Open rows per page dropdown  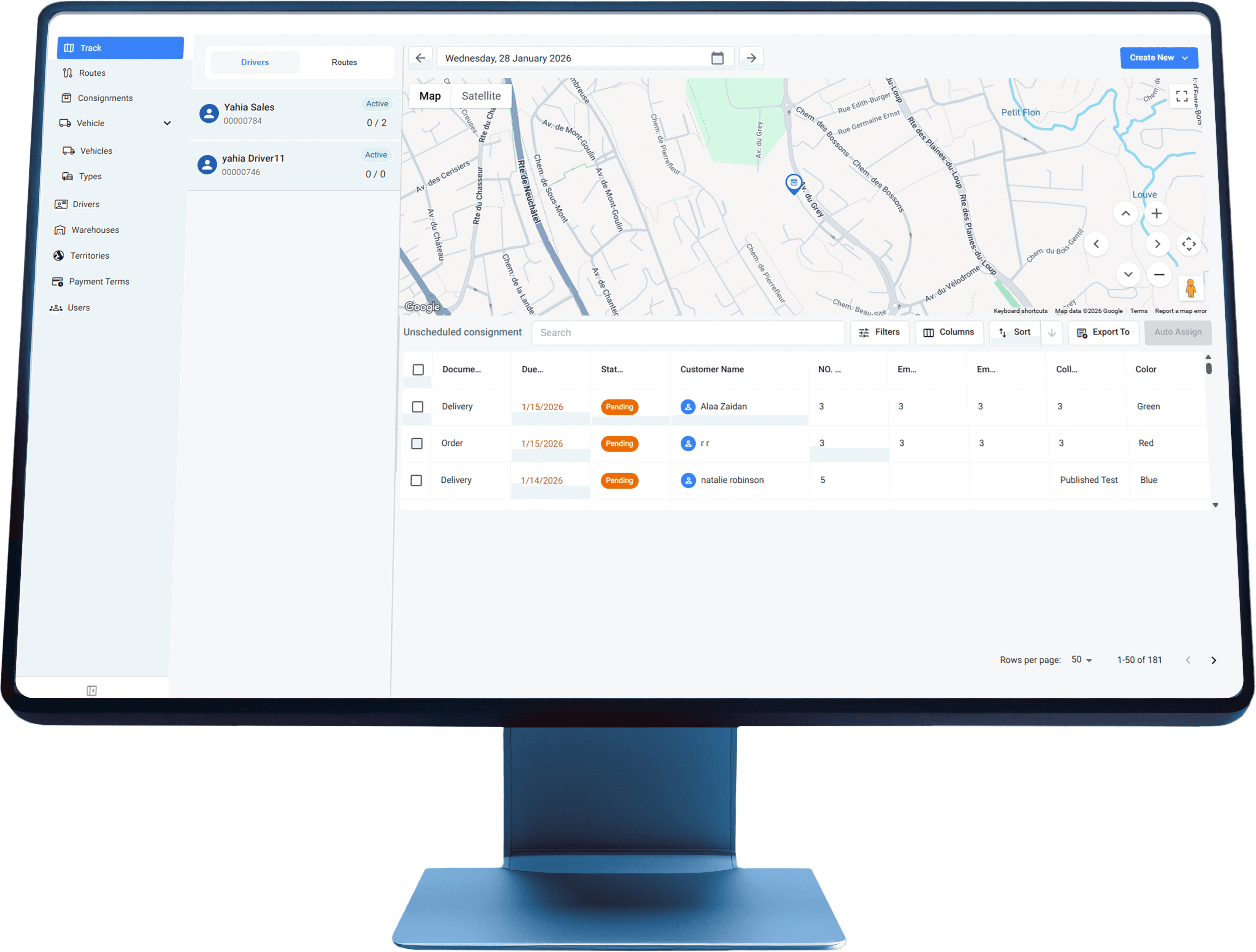pos(1082,659)
